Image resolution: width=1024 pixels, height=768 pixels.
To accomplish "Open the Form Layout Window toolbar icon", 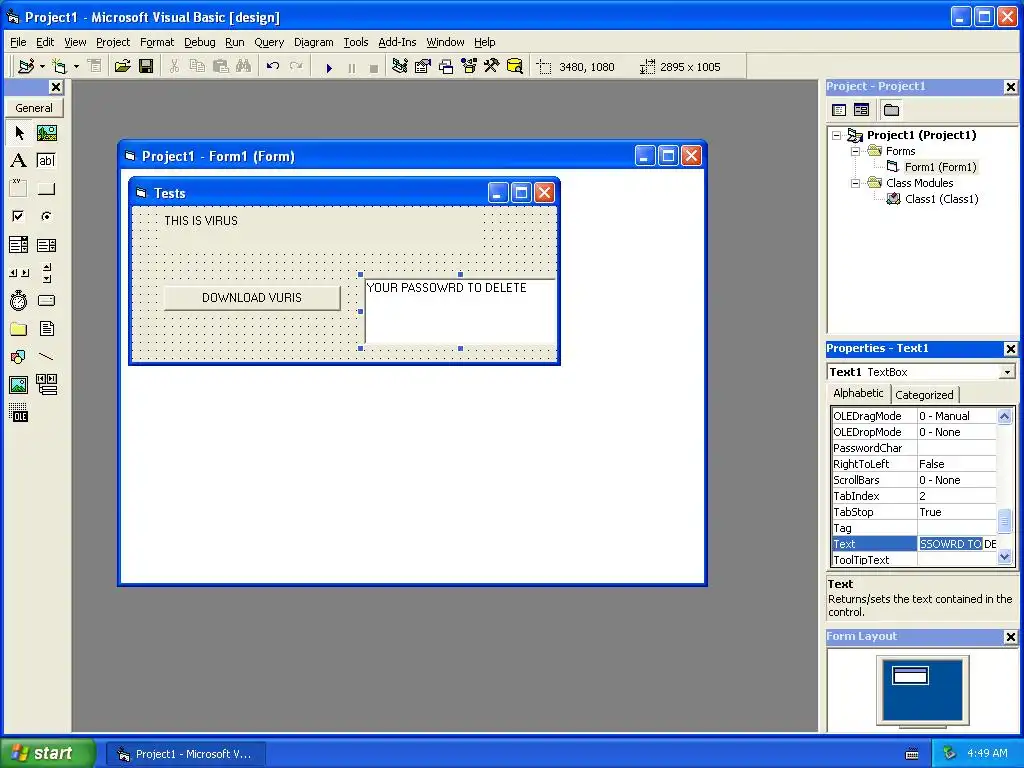I will tap(446, 67).
